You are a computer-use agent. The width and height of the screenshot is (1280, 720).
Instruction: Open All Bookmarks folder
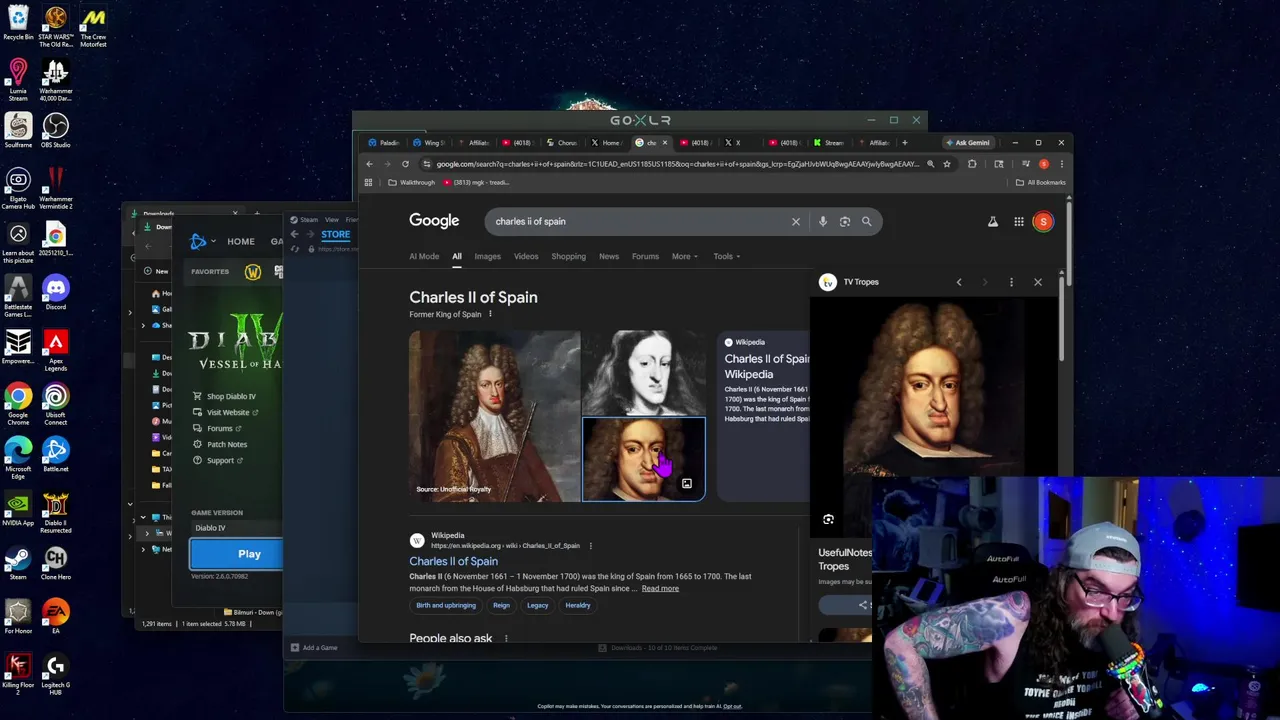[x=1041, y=183]
